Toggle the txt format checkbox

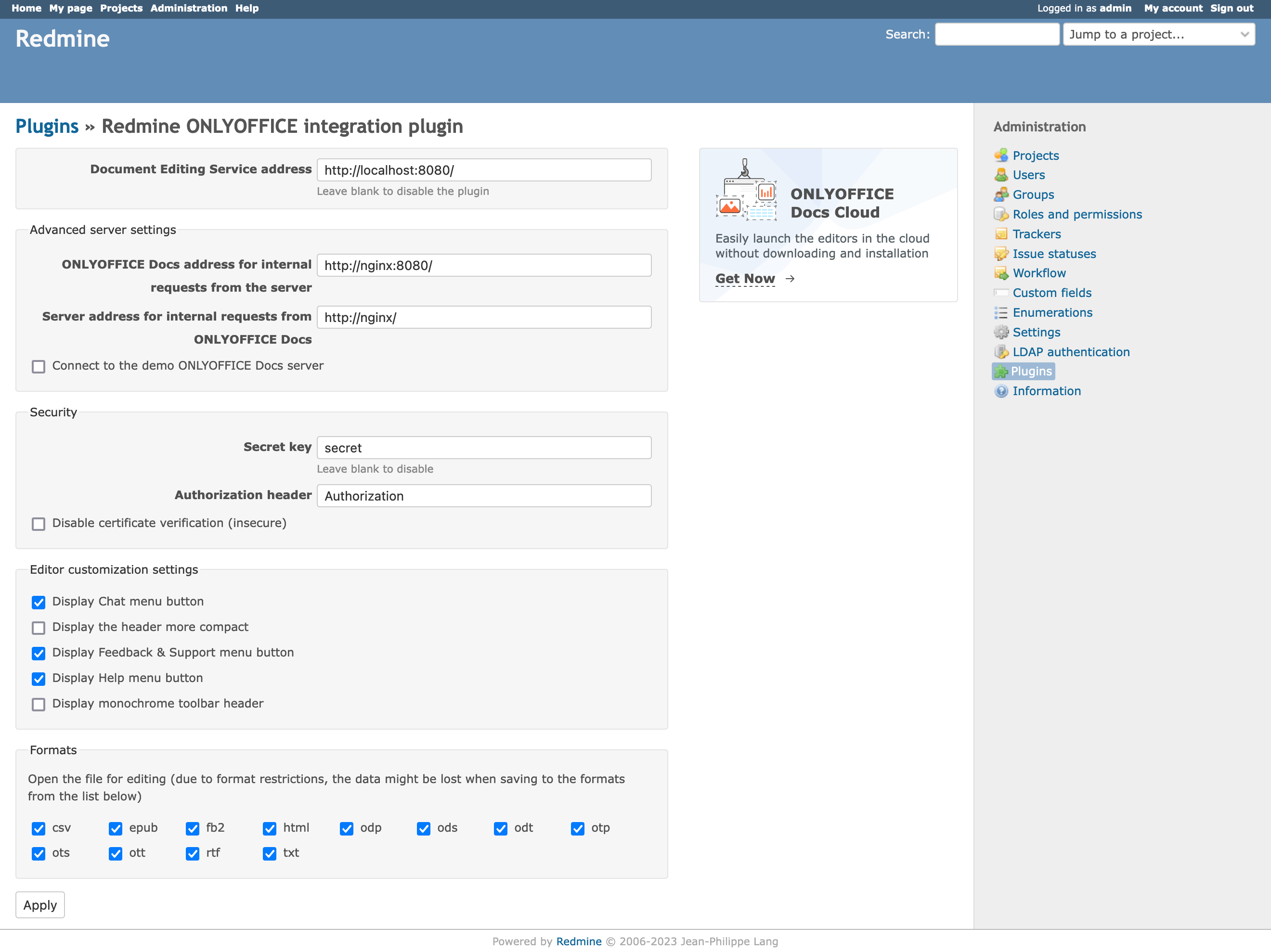point(270,854)
